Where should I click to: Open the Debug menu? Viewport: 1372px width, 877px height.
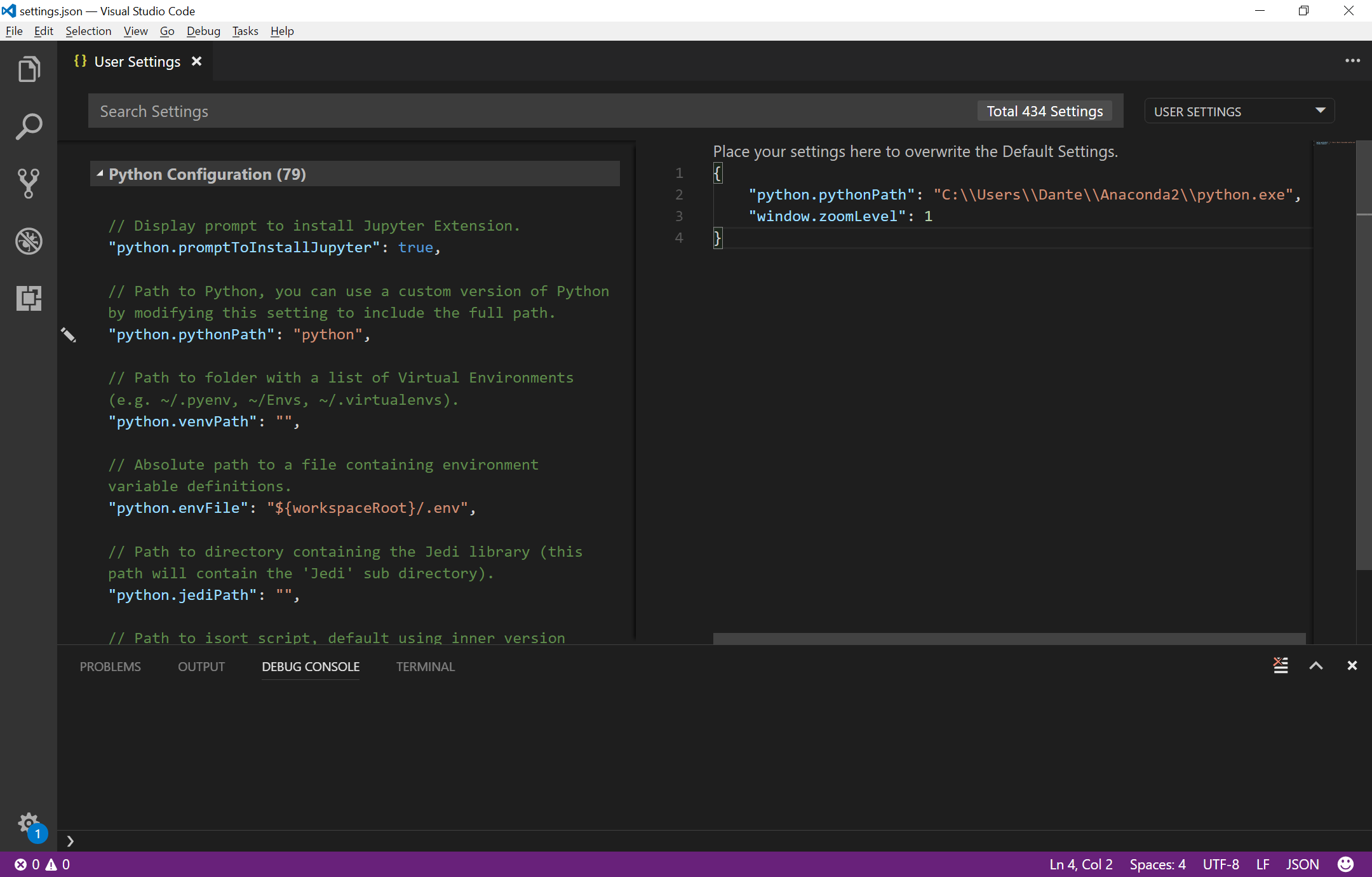203,31
